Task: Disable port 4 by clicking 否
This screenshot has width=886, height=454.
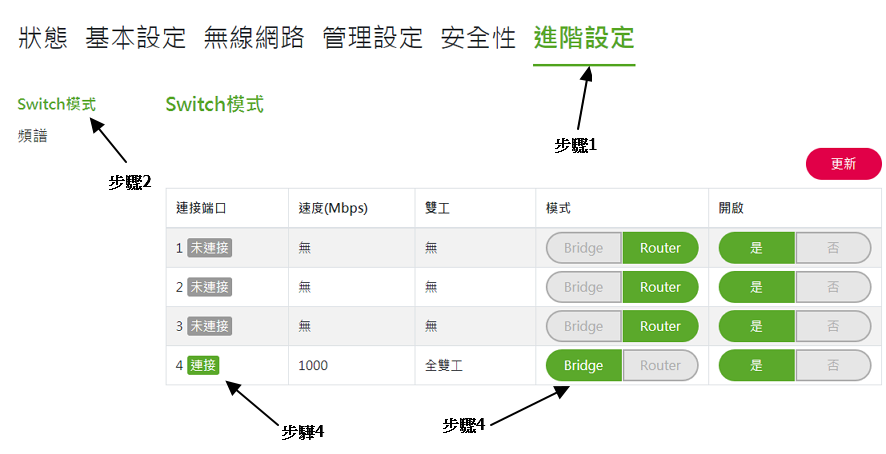Action: (x=833, y=365)
